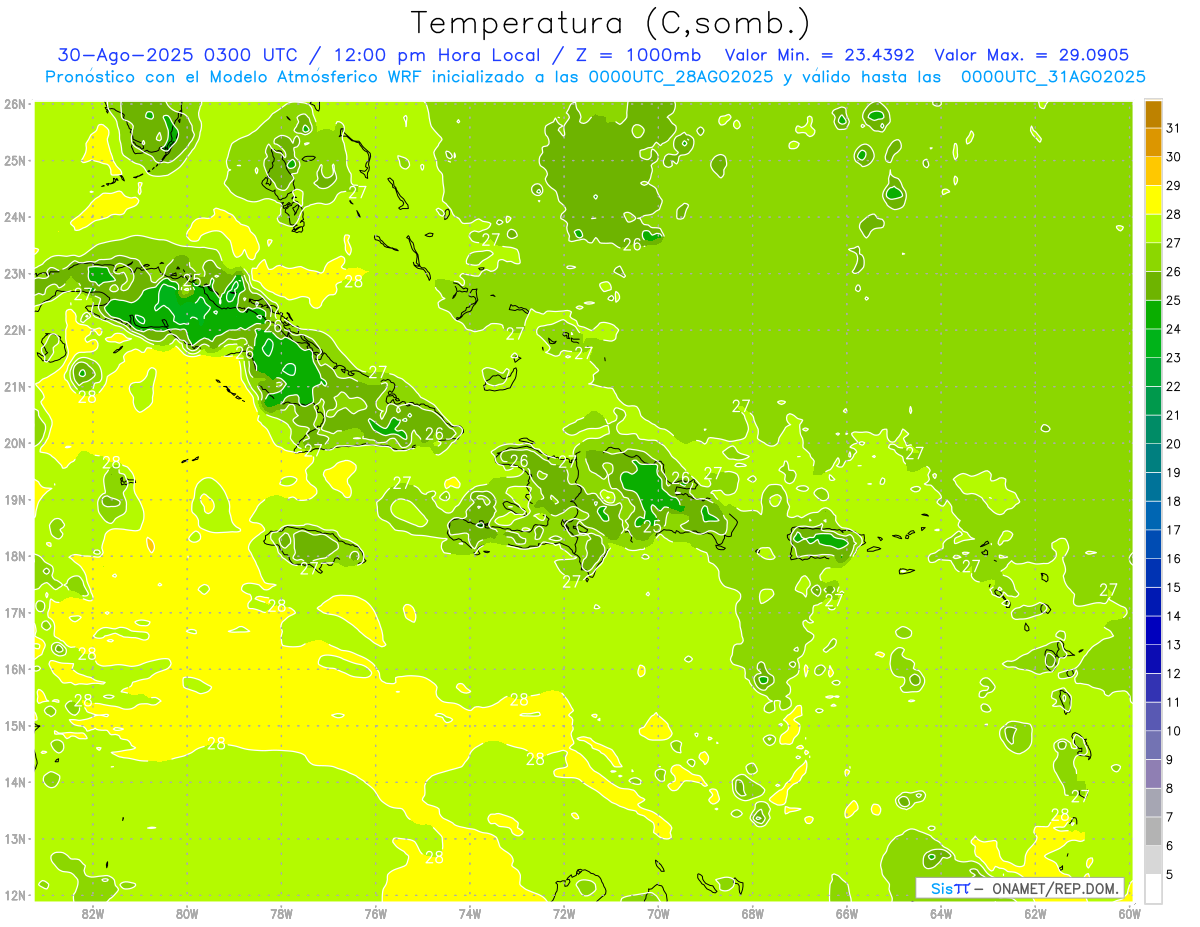Click the 'Valor Max. = 29.0905' text
Image resolution: width=1200 pixels, height=927 pixels.
pos(1032,55)
